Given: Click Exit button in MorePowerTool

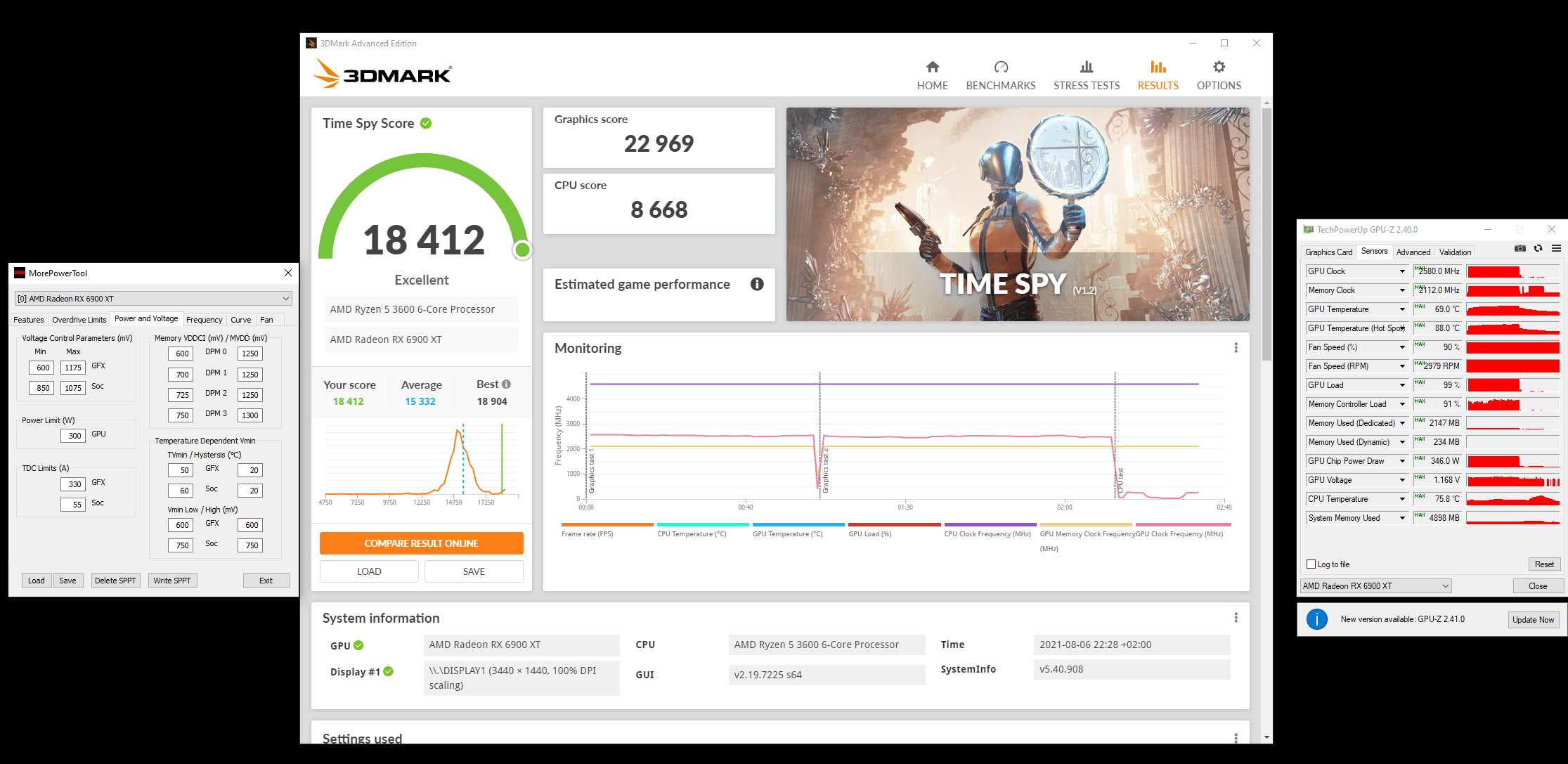Looking at the screenshot, I should 266,581.
